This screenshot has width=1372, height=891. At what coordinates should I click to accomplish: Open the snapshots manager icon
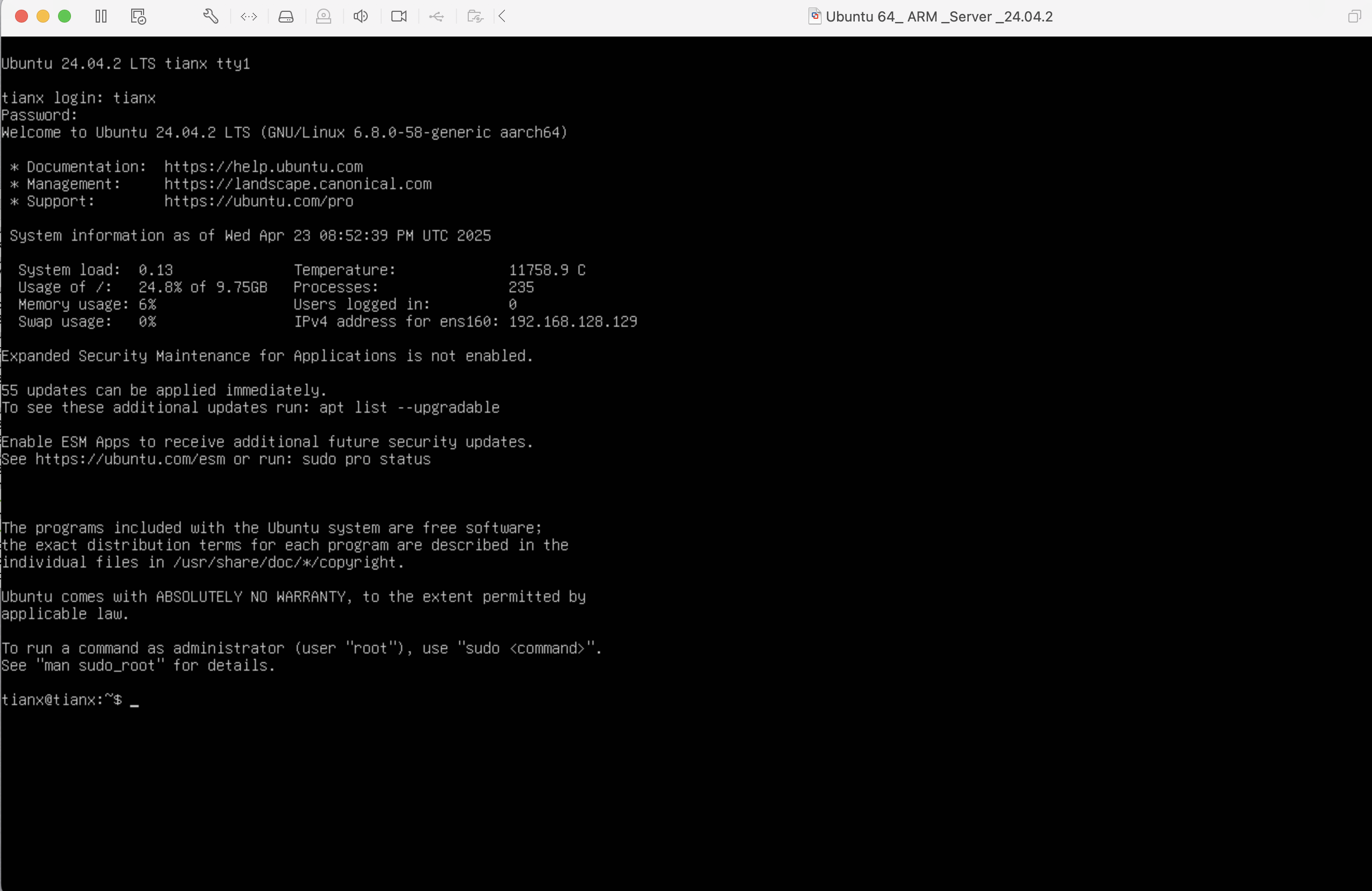(138, 16)
